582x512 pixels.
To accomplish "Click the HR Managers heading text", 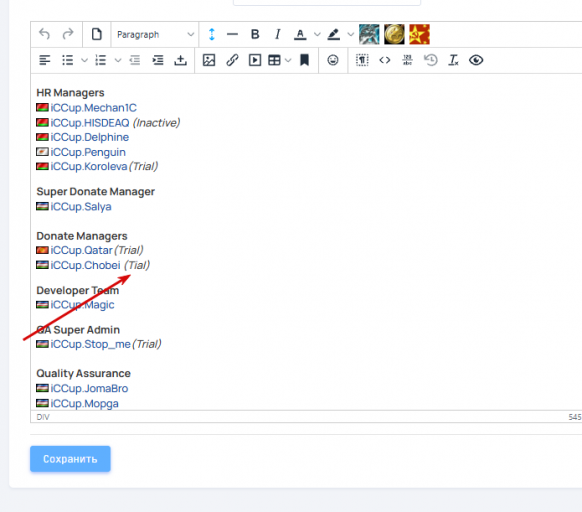I will (70, 93).
